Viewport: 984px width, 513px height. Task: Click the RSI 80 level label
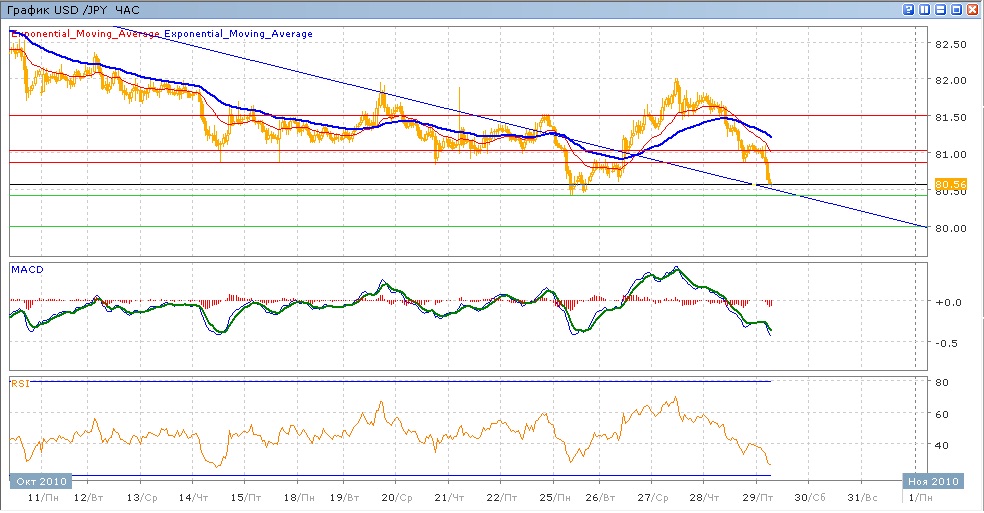[942, 382]
